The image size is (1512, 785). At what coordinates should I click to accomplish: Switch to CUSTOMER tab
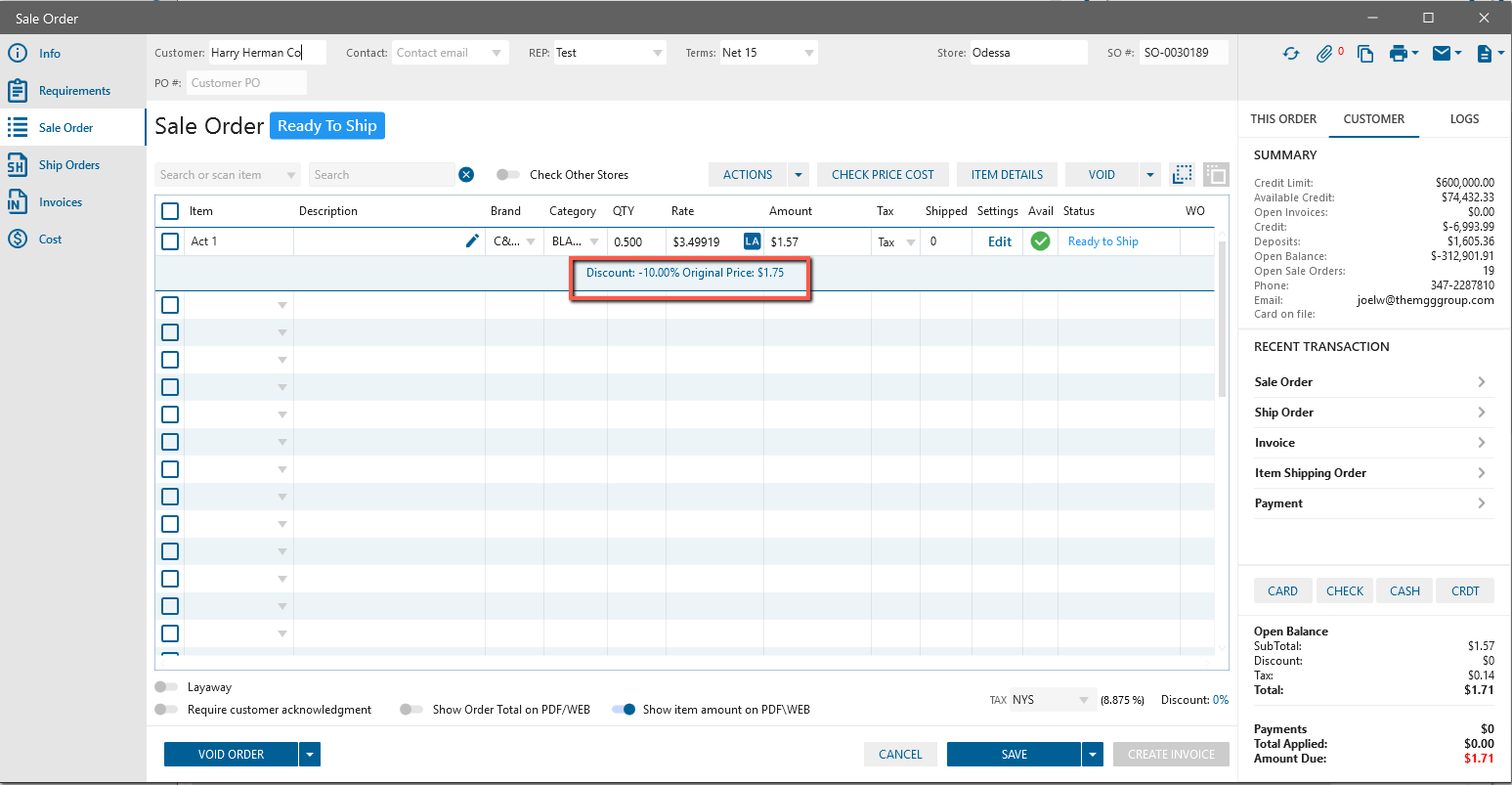[x=1373, y=119]
